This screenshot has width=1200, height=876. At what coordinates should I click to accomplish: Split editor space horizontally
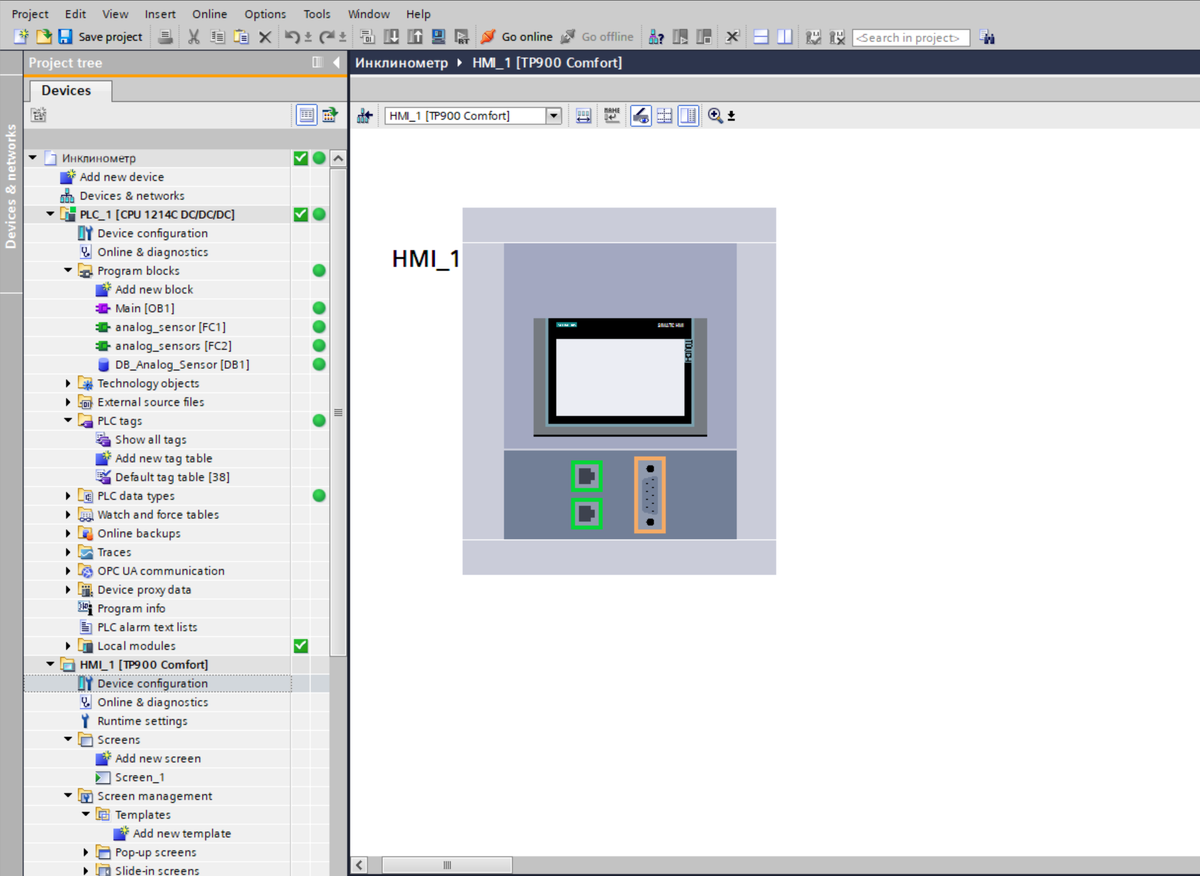761,37
